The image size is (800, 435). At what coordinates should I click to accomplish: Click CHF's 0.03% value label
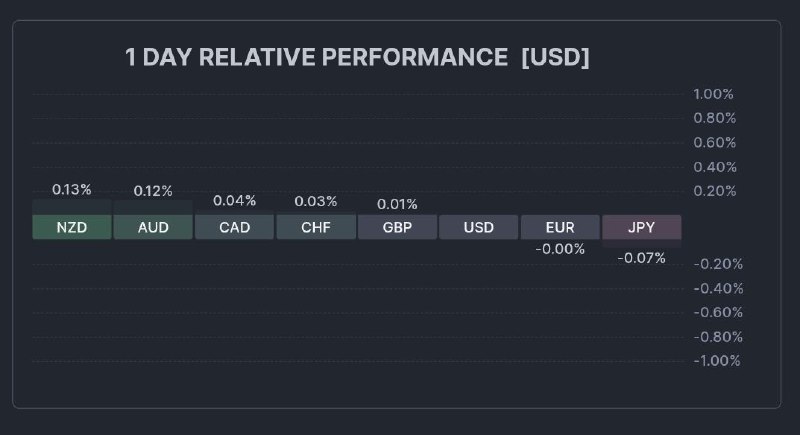(x=316, y=201)
